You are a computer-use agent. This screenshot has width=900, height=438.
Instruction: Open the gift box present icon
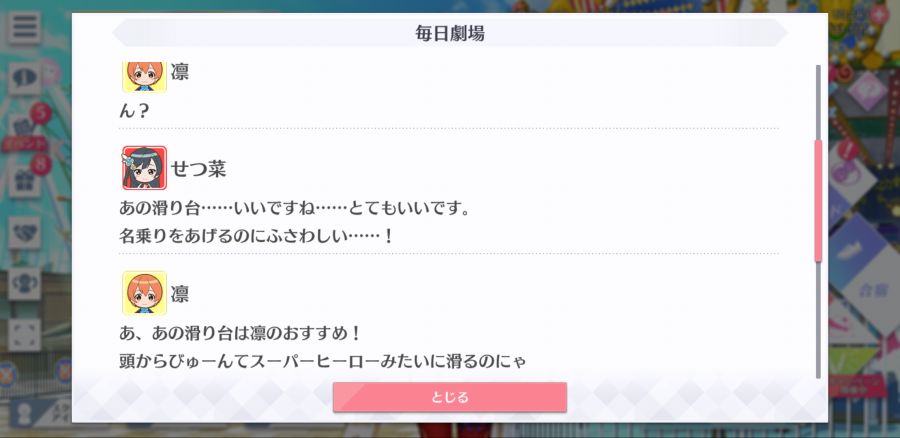coord(24,181)
